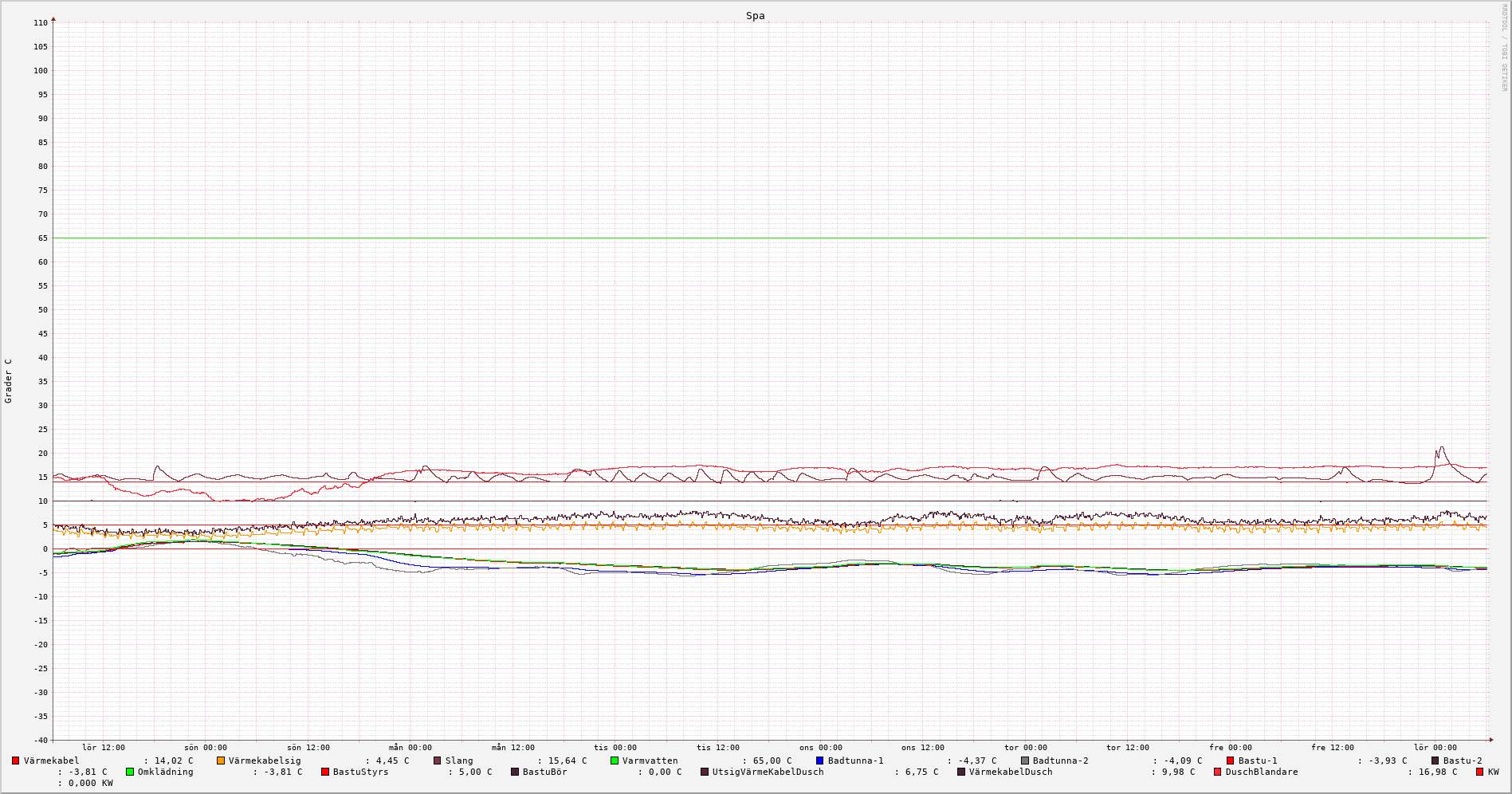This screenshot has height=794, width=1512.
Task: Select the Slang legend color box
Action: click(437, 761)
